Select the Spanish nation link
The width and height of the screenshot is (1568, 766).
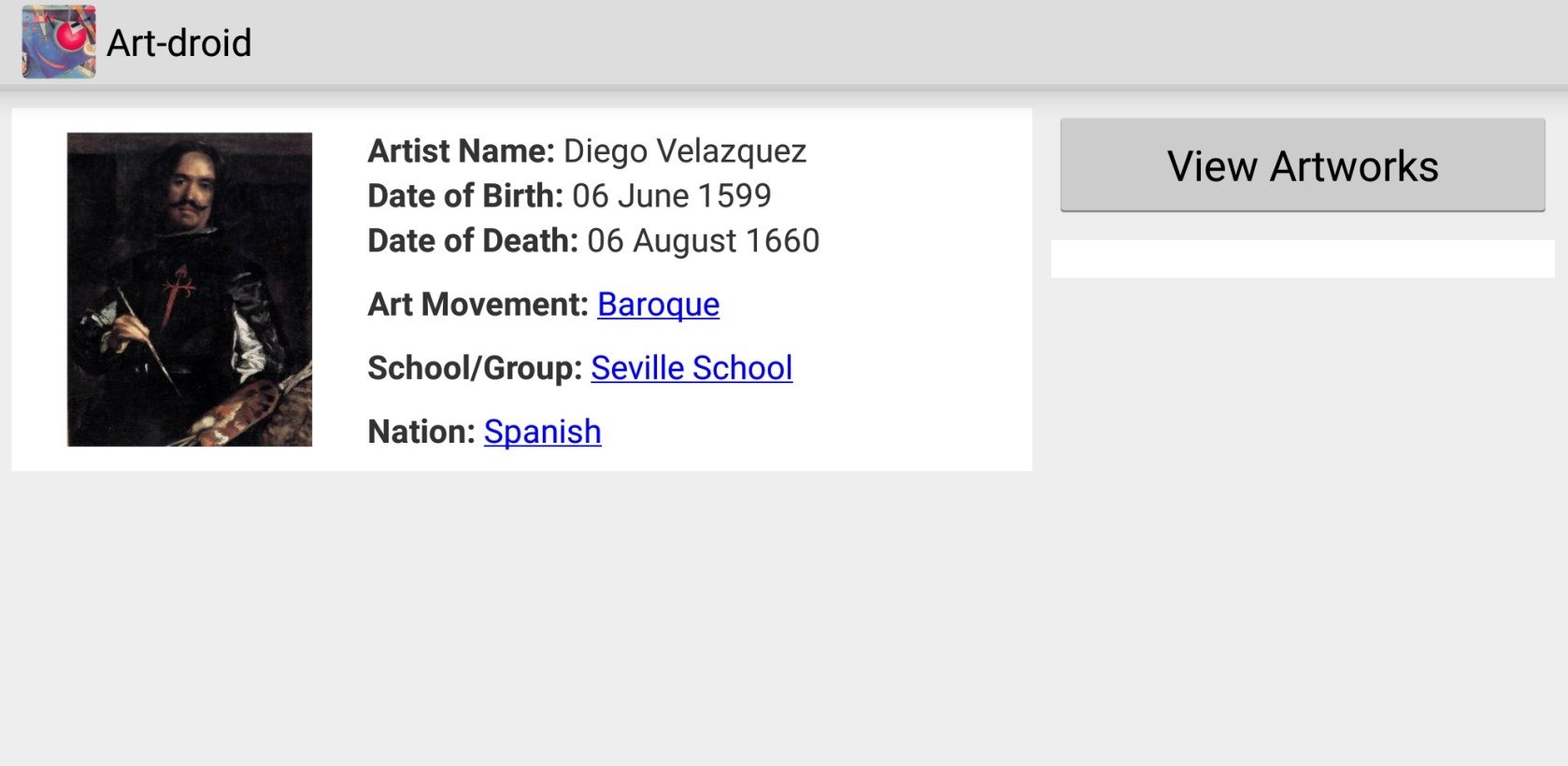click(x=542, y=432)
